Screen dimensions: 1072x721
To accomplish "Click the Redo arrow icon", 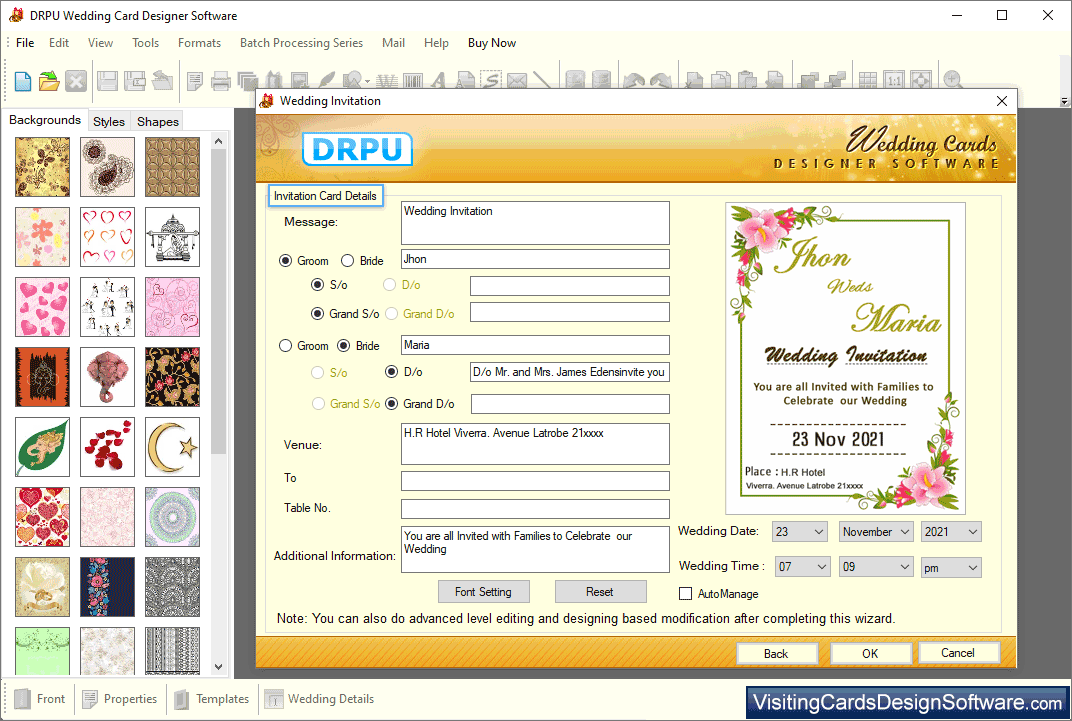I will 660,81.
